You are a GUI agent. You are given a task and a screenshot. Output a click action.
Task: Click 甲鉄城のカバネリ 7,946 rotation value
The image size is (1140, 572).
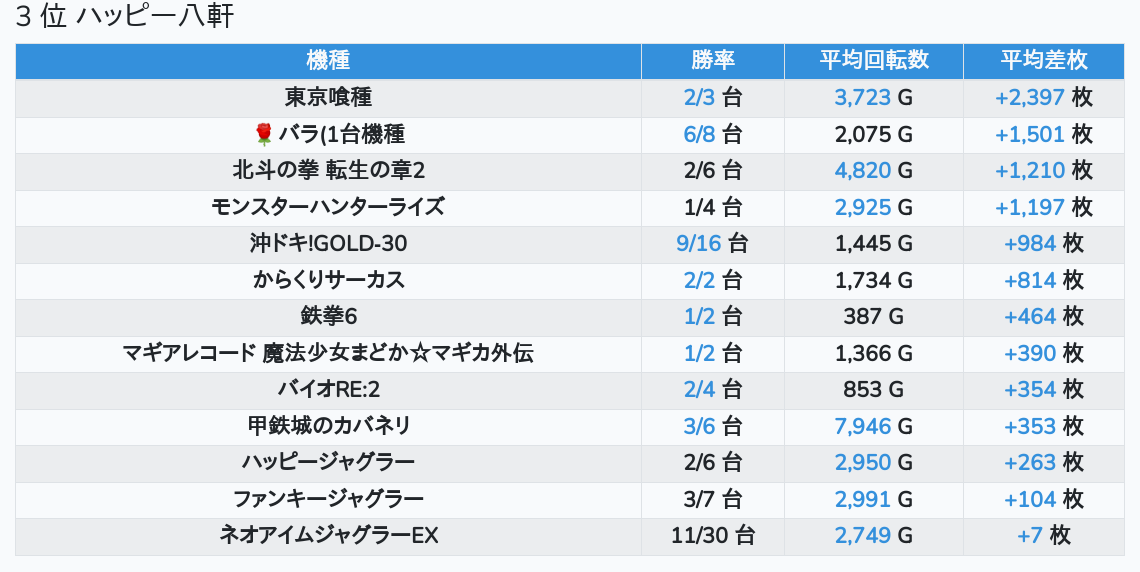tap(862, 426)
